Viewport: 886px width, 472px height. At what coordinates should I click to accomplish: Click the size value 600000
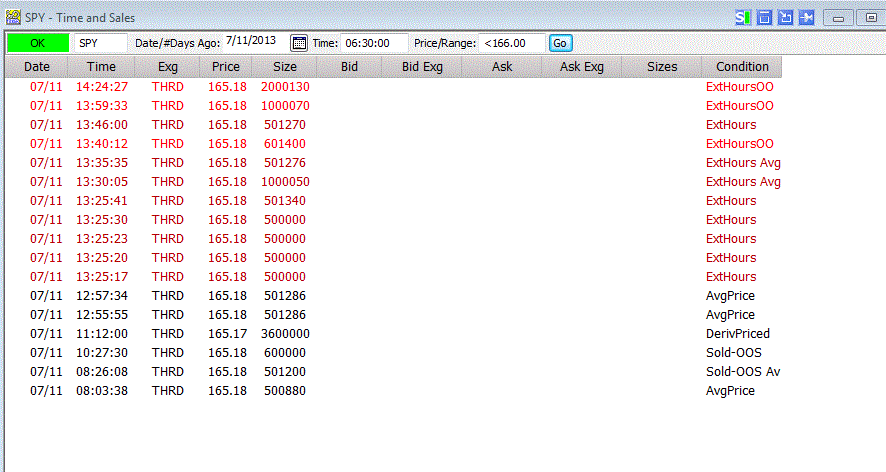(x=285, y=353)
